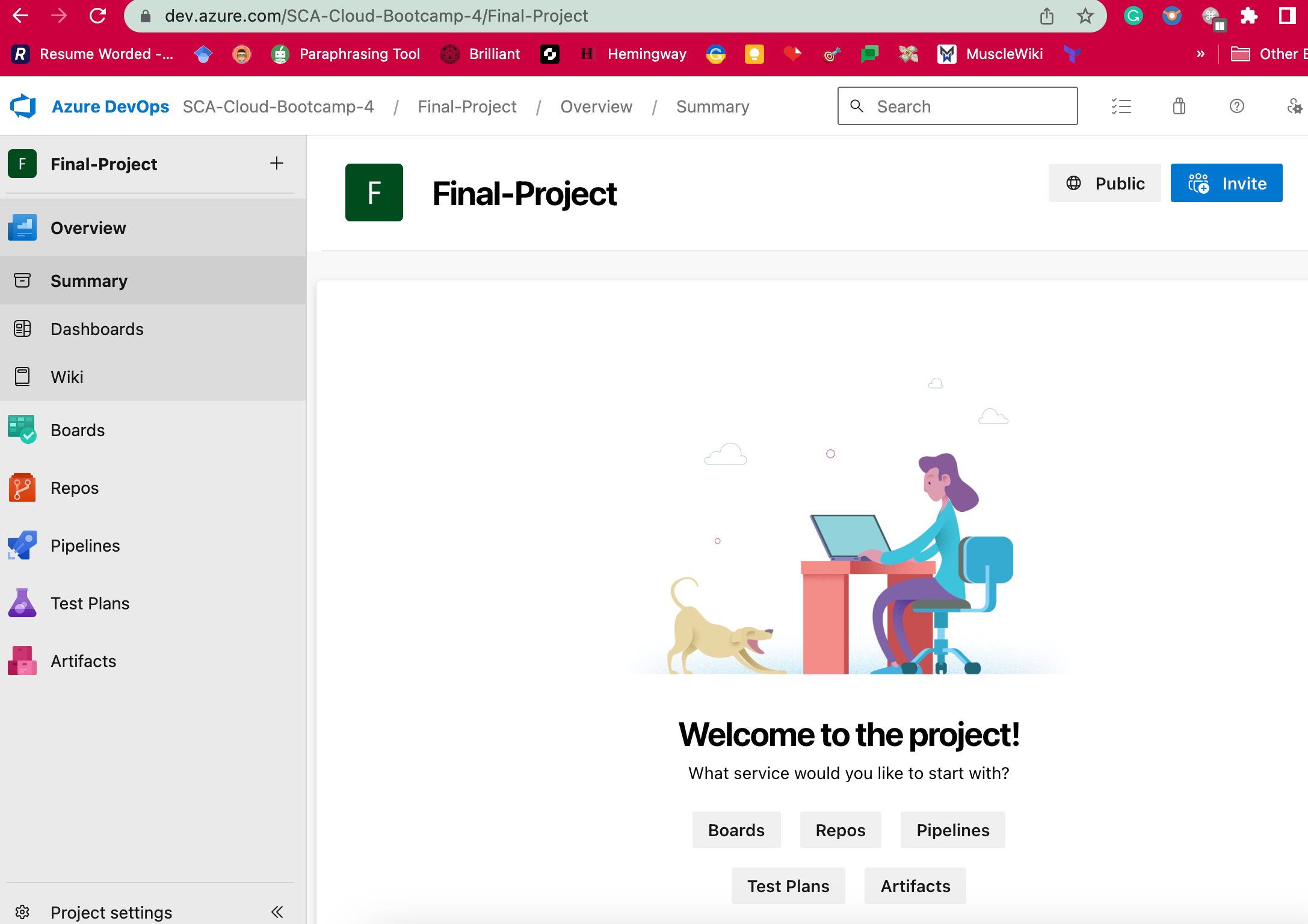The image size is (1308, 924).
Task: Collapse the sidebar with double-chevron
Action: [x=277, y=912]
